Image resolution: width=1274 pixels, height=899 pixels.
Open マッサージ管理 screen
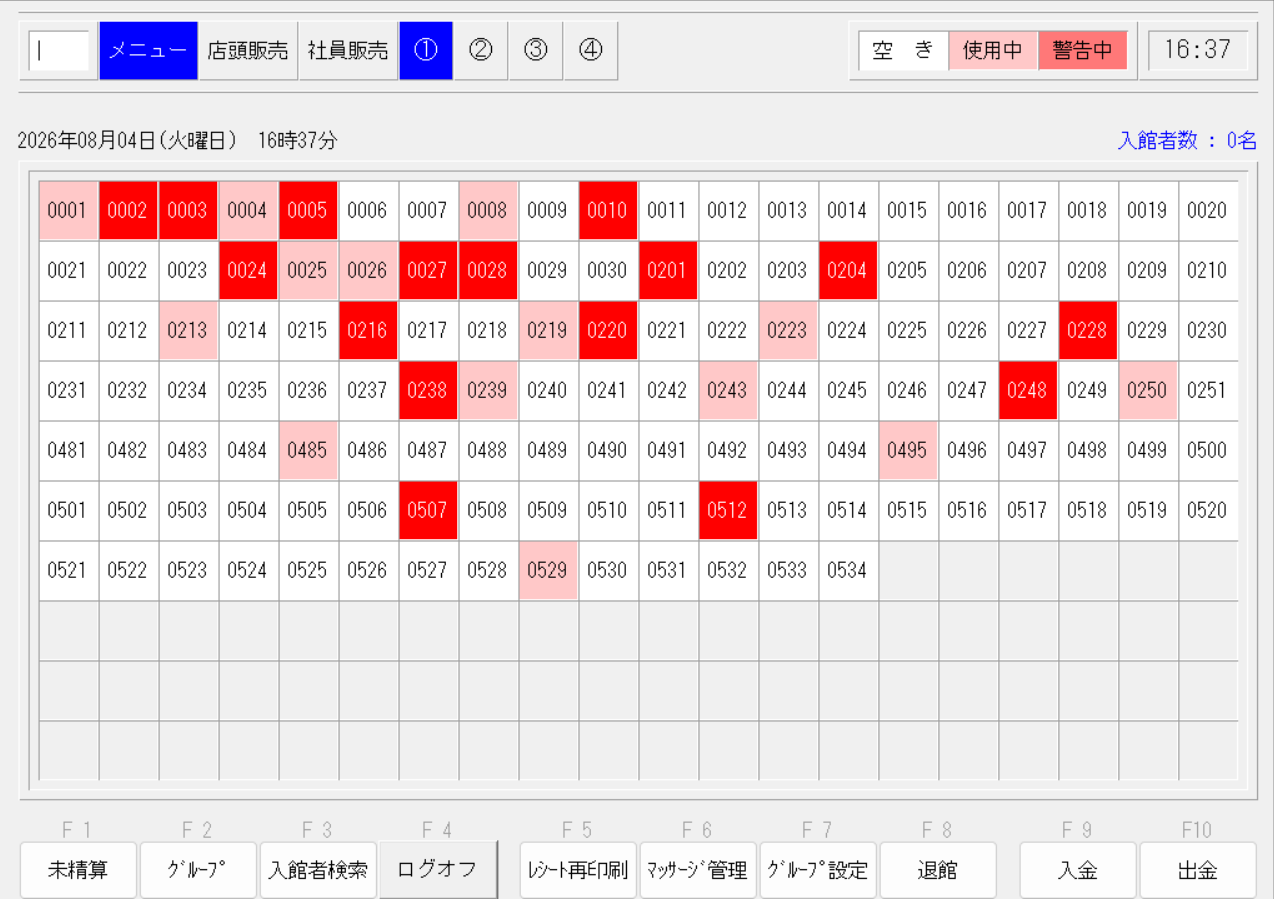(x=698, y=870)
